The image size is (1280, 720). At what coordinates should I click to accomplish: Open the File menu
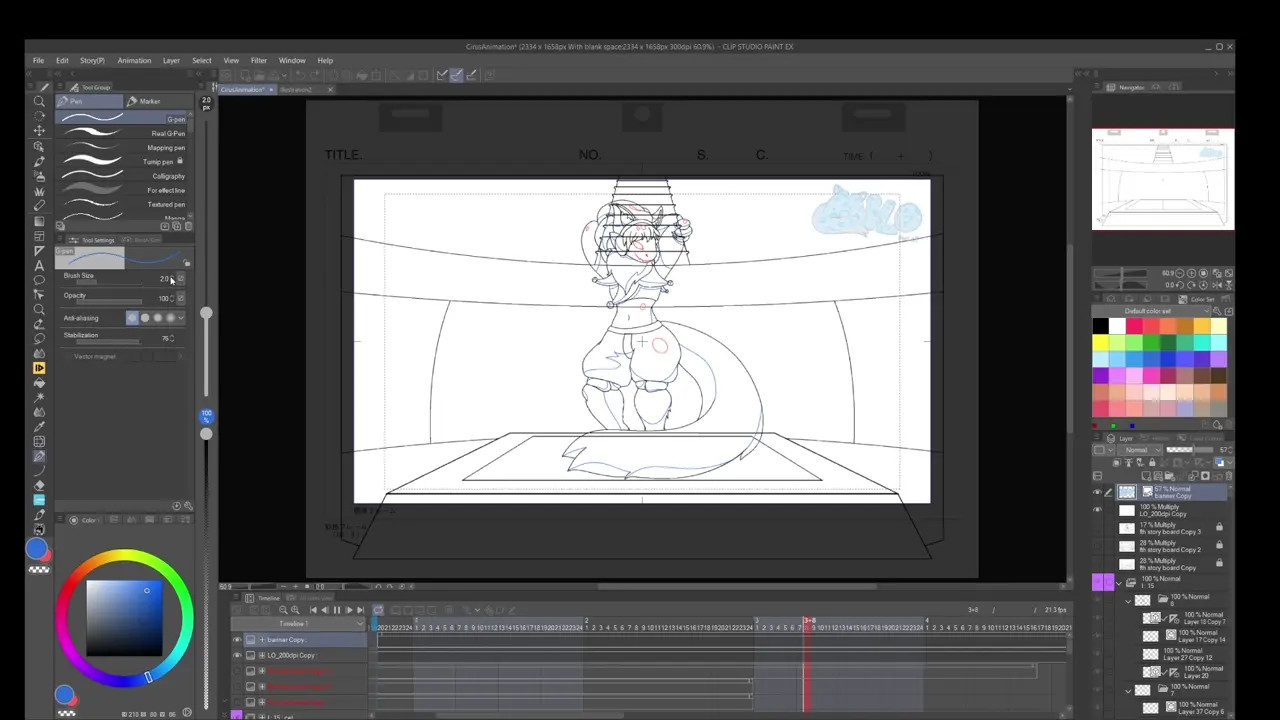[x=38, y=60]
